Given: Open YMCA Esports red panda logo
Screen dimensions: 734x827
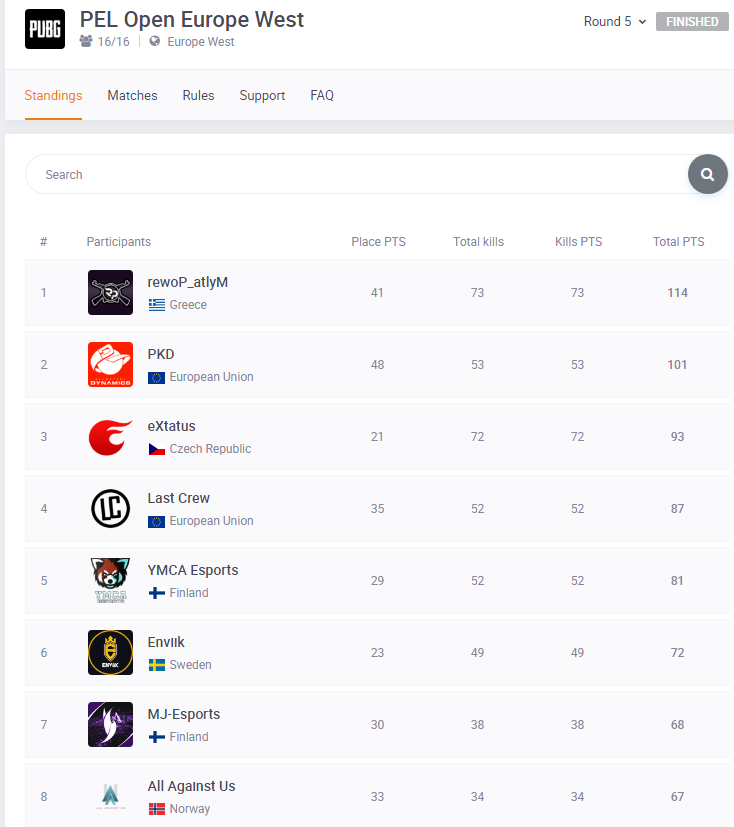Looking at the screenshot, I should tap(110, 580).
